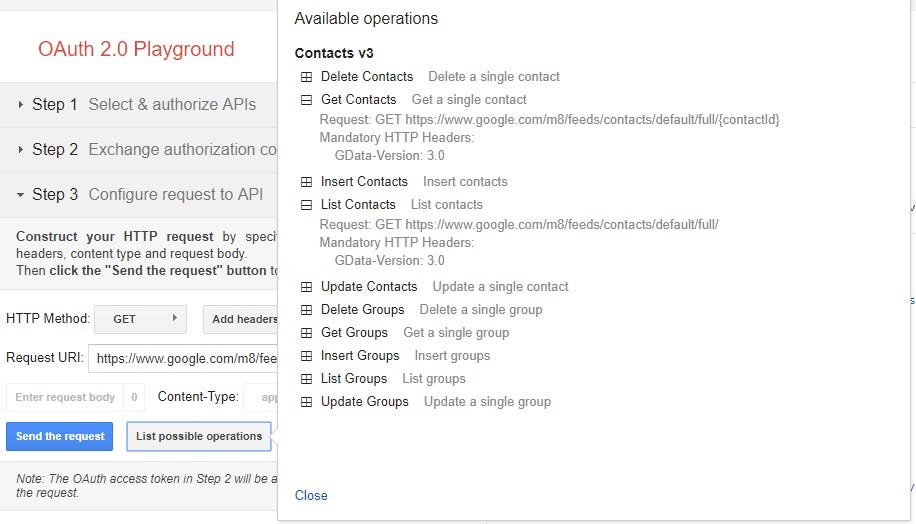The image size is (916, 524).
Task: Expand the Delete Groups operation plus icon
Action: [306, 310]
